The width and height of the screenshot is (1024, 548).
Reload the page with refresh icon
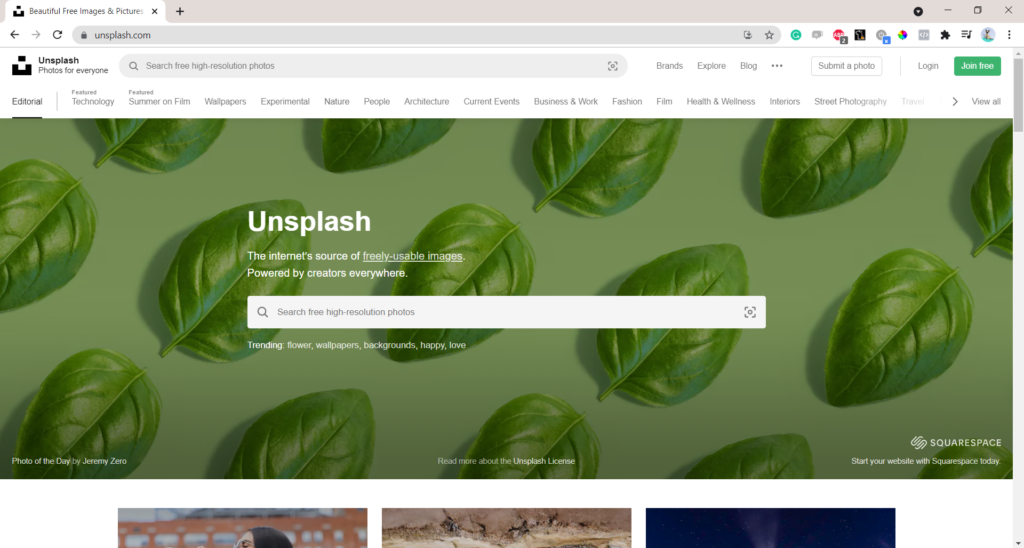pos(57,35)
